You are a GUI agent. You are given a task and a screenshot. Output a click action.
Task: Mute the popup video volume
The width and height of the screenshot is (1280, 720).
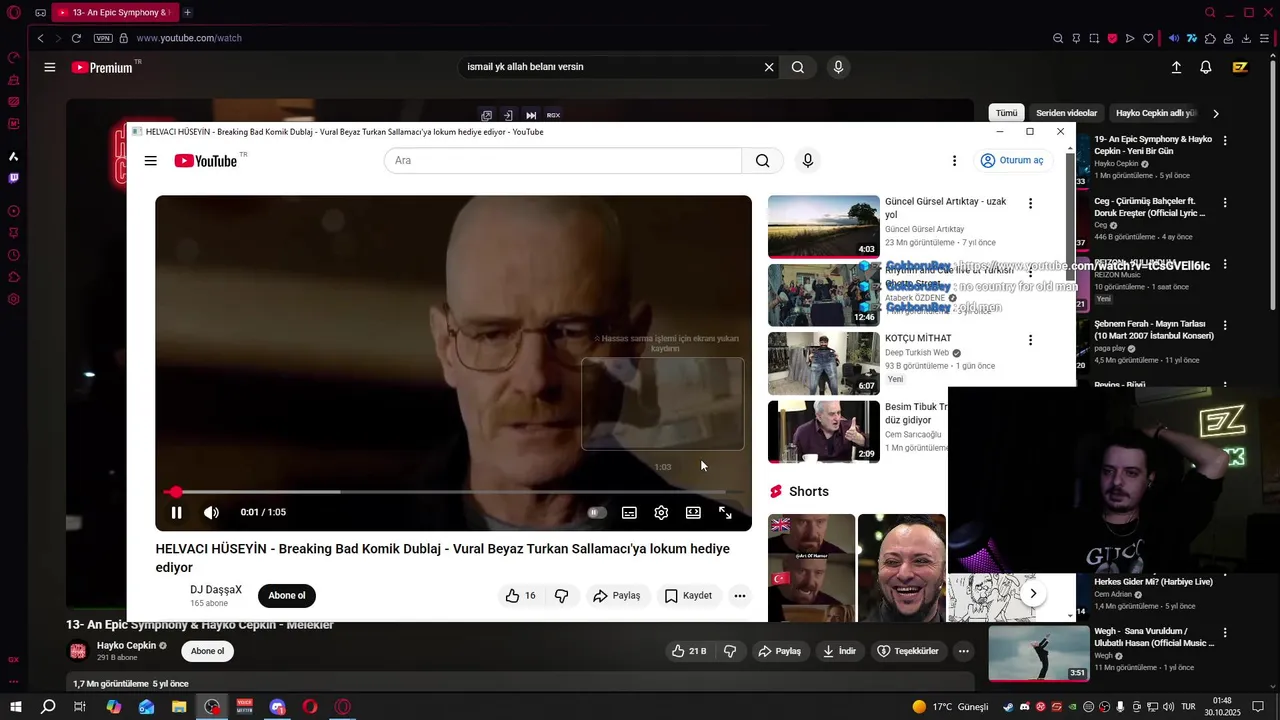(211, 512)
